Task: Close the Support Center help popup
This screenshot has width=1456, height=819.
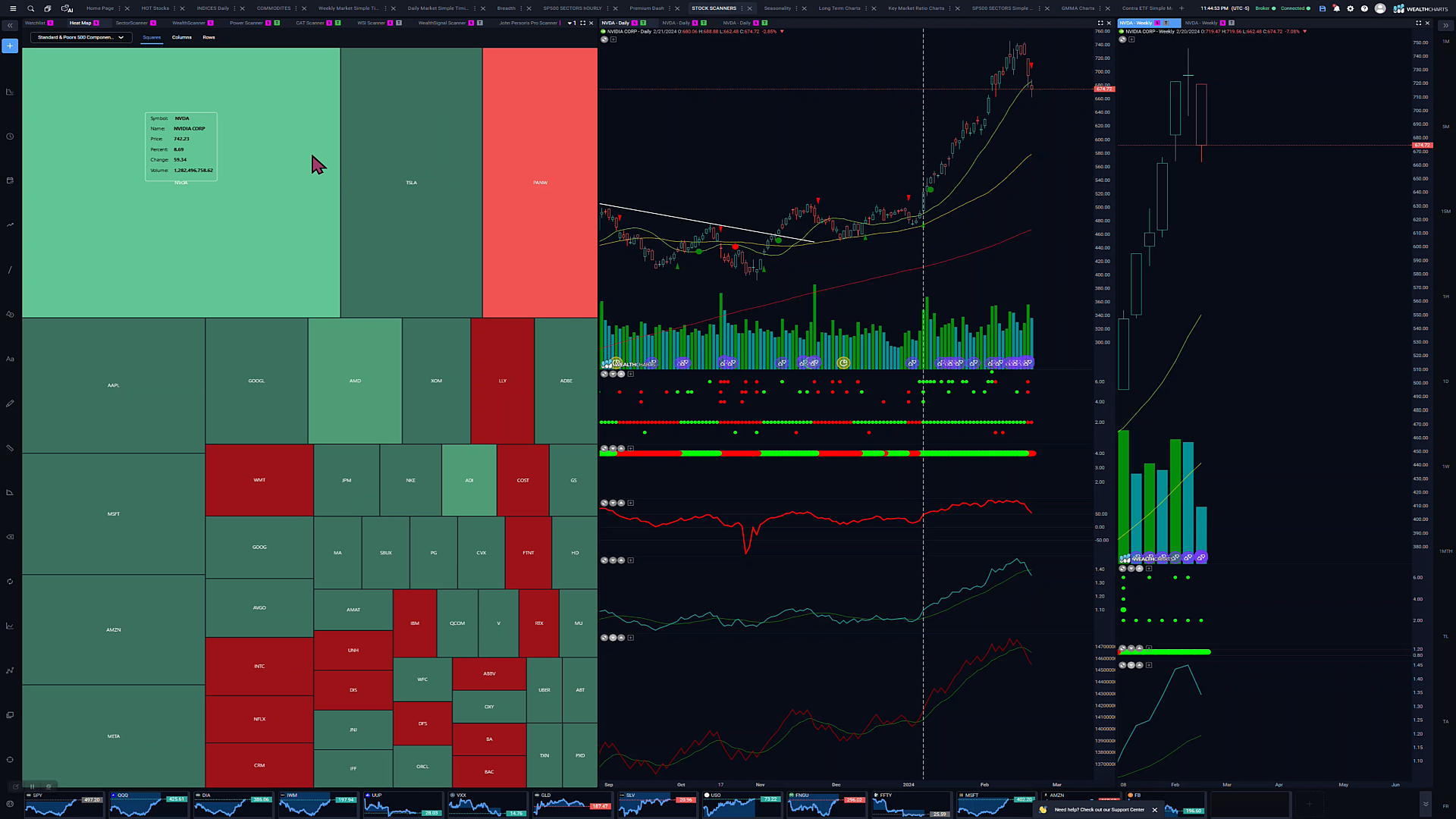Action: click(1155, 810)
